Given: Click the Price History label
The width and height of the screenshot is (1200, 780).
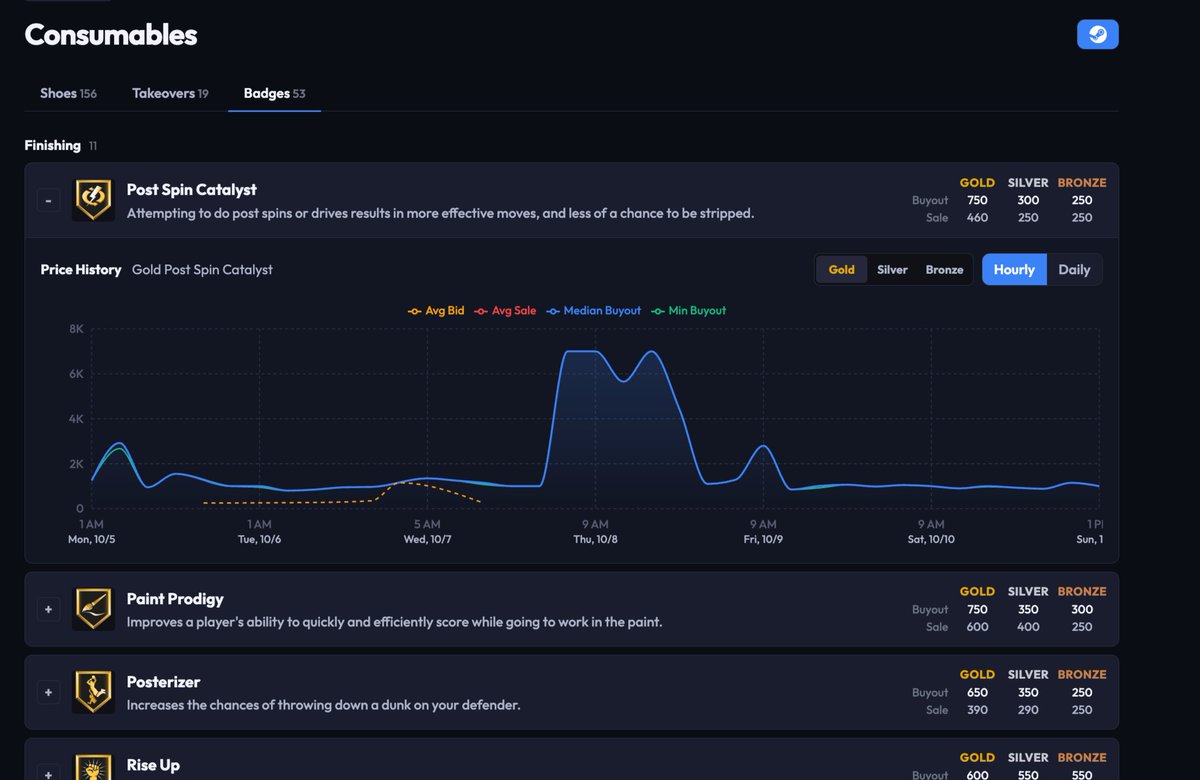Looking at the screenshot, I should click(81, 270).
